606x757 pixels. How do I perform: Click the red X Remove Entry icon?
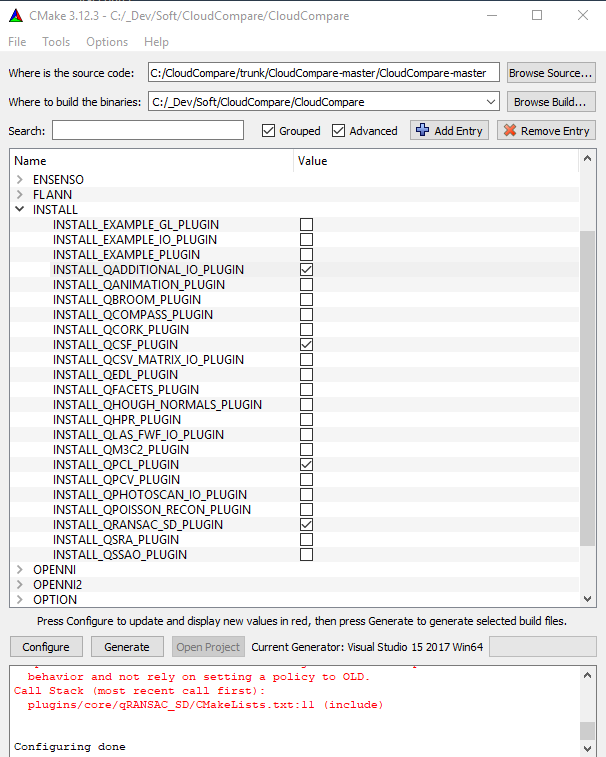pyautogui.click(x=510, y=130)
